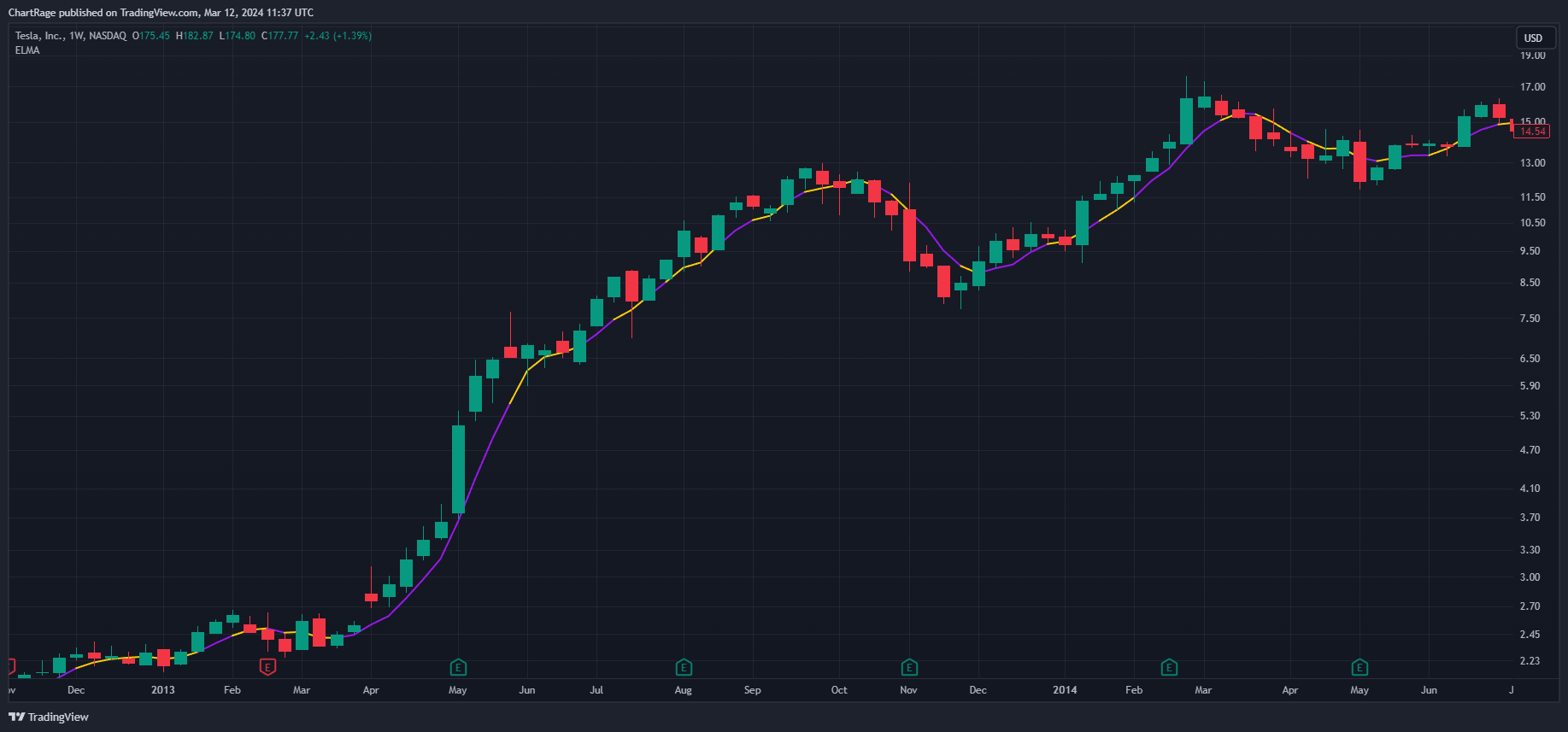The image size is (1568, 732).
Task: Click the 4.70 price axis label
Action: [x=1530, y=450]
